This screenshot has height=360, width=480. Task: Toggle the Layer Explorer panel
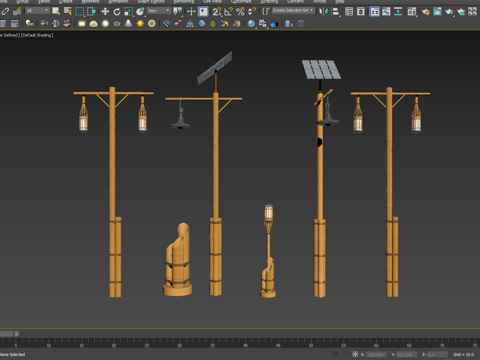[361, 12]
